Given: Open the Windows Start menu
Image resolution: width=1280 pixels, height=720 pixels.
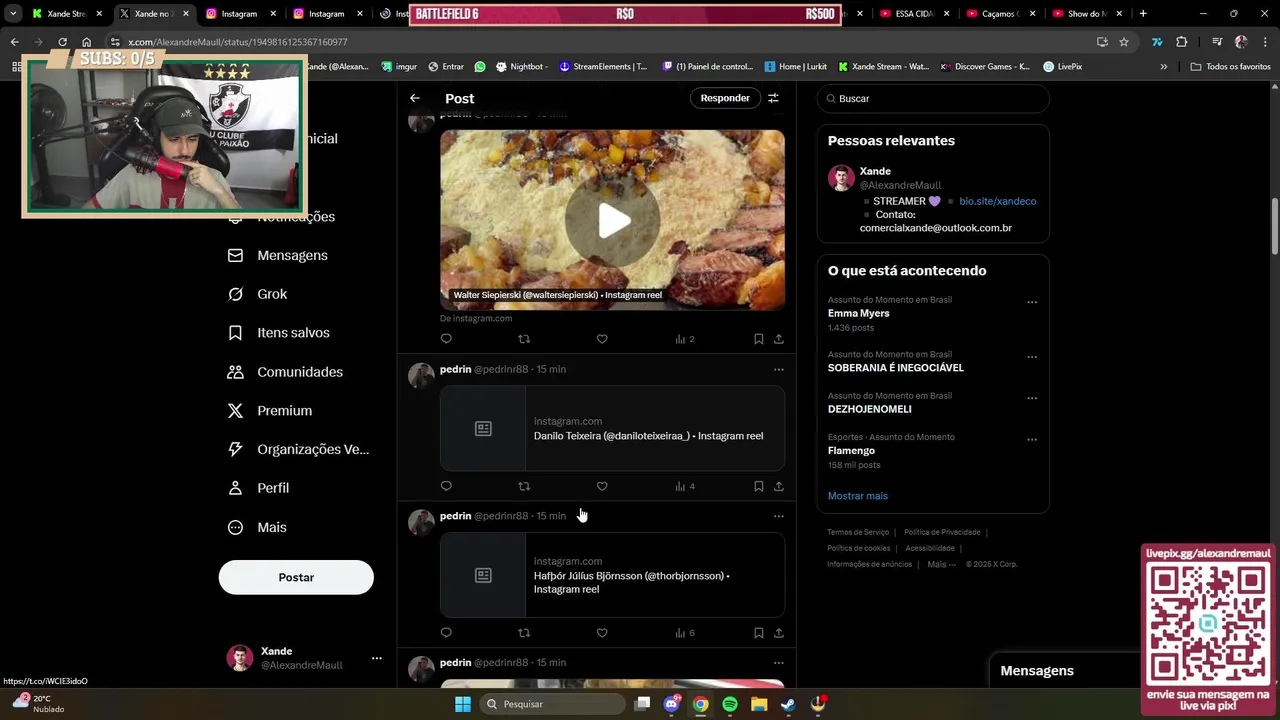Looking at the screenshot, I should [463, 704].
